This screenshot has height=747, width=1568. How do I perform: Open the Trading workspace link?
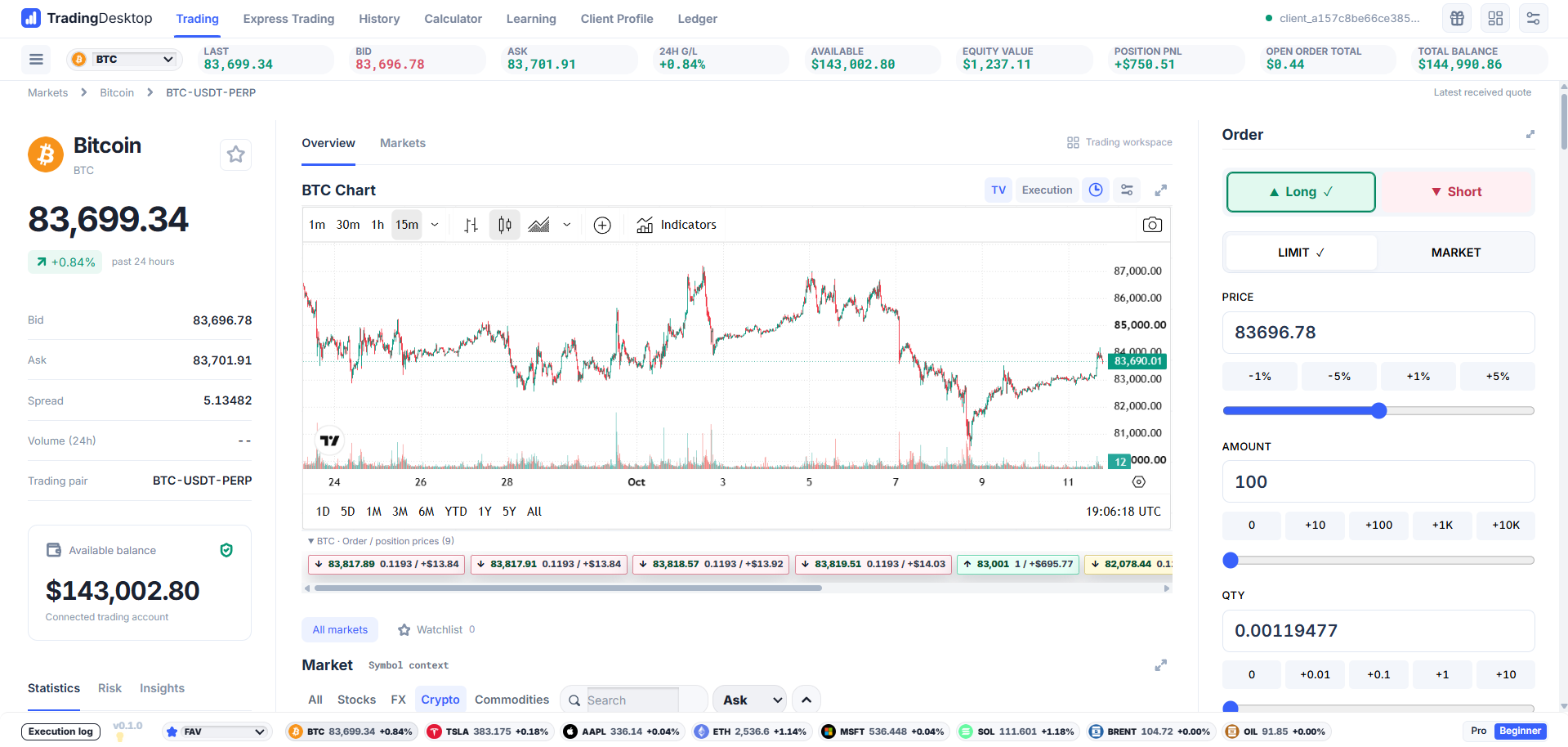tap(1119, 142)
